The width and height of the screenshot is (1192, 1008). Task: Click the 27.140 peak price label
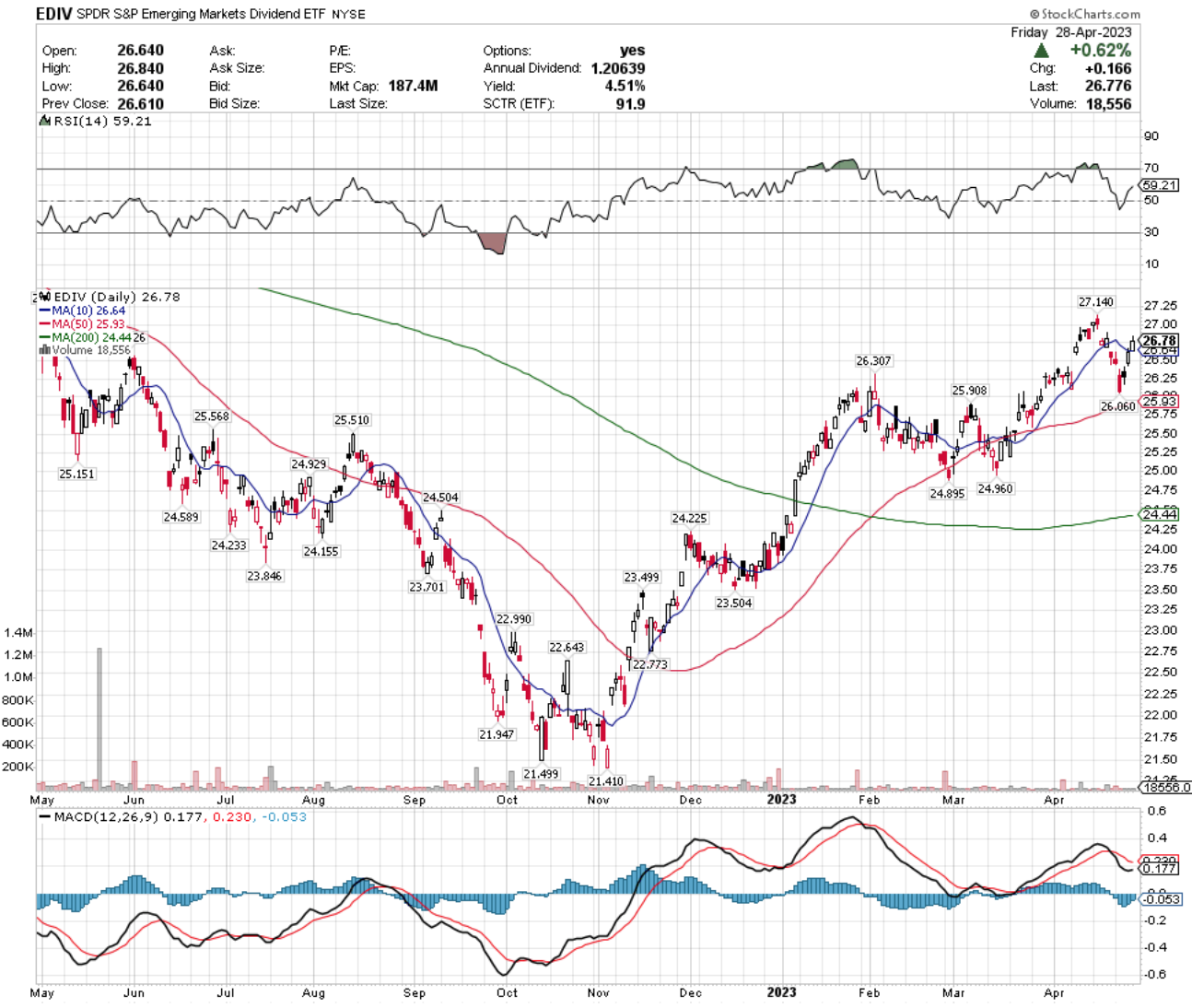click(1096, 301)
